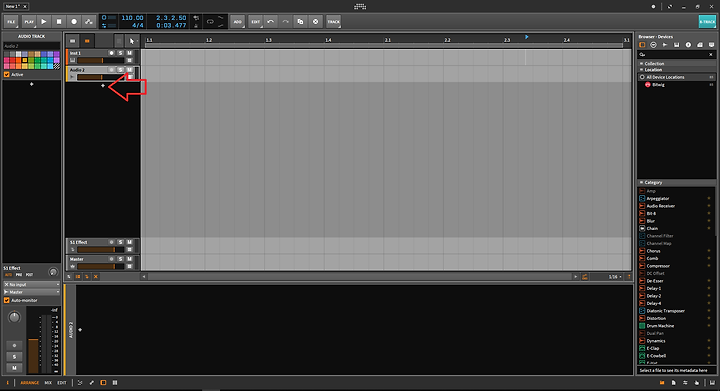Mute the S1 Effect track
The width and height of the screenshot is (720, 391).
tap(129, 242)
